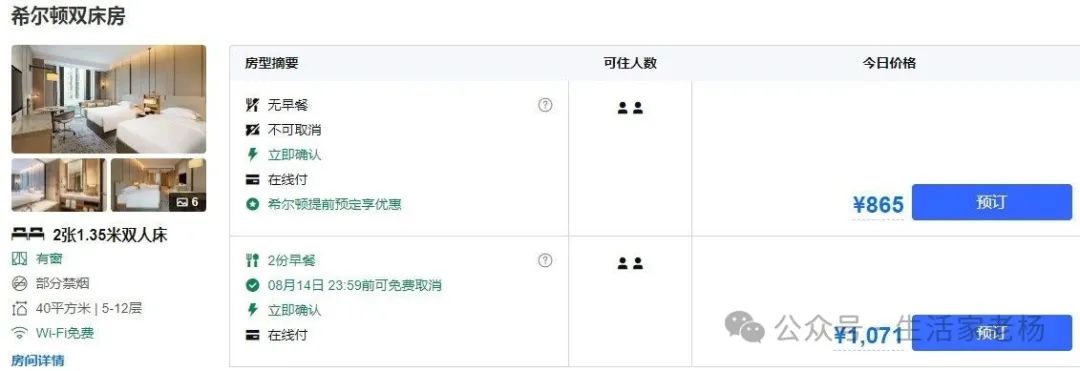Click the help icon beside 无早餐
Viewport: 1080px width, 371px height.
(545, 105)
